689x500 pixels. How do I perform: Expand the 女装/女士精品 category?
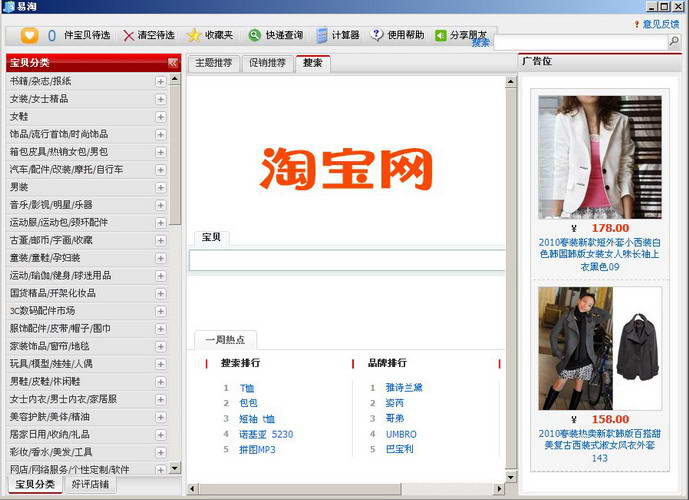[x=160, y=99]
